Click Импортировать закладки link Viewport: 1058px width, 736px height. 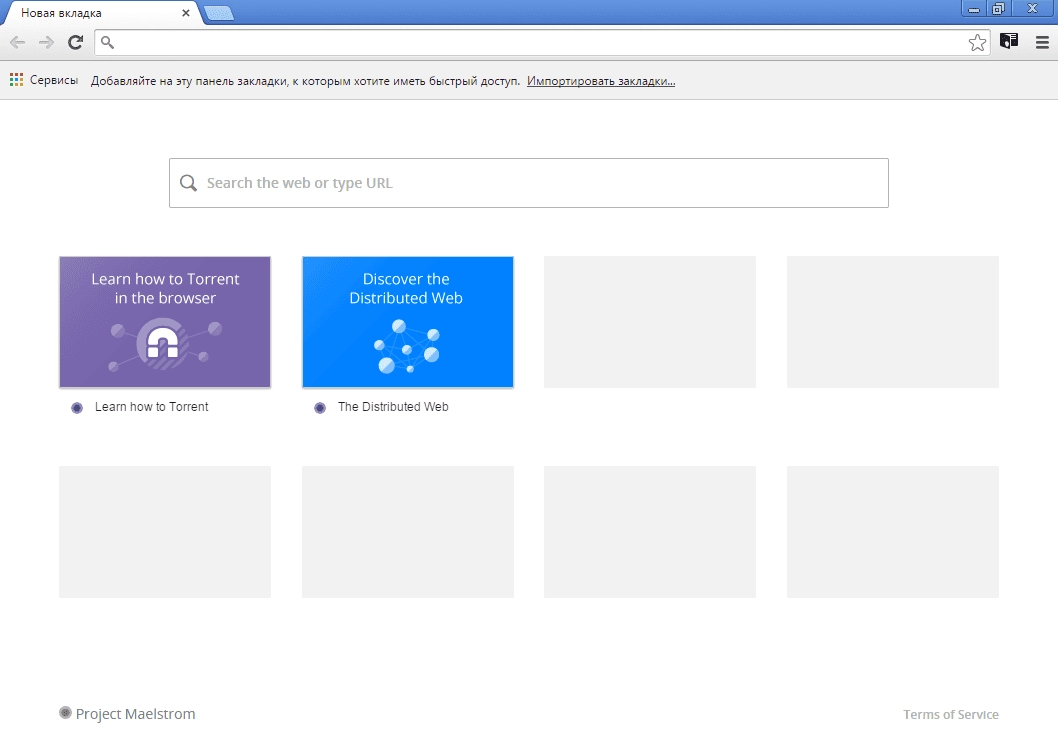(601, 81)
